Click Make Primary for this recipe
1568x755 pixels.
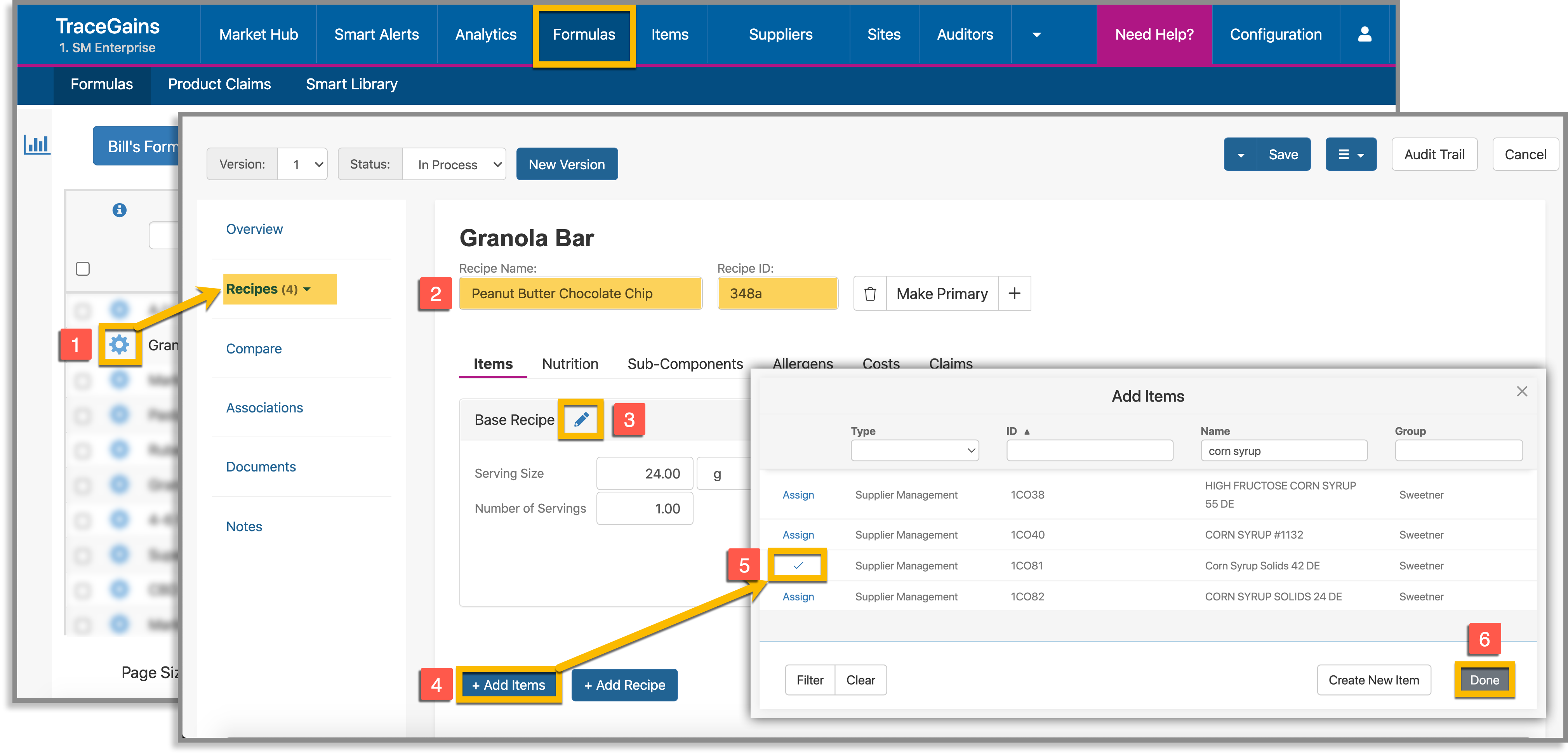942,294
